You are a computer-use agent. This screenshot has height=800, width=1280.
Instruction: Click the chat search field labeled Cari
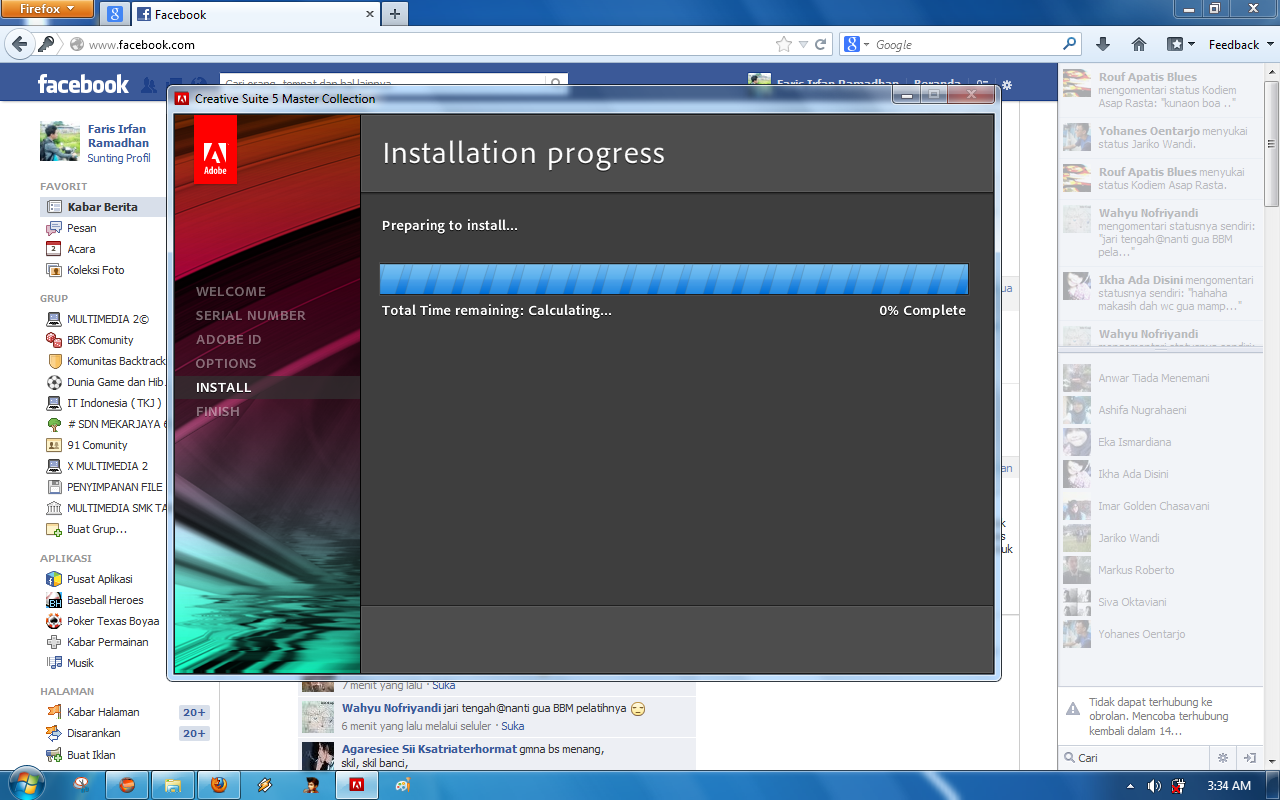click(x=1134, y=758)
